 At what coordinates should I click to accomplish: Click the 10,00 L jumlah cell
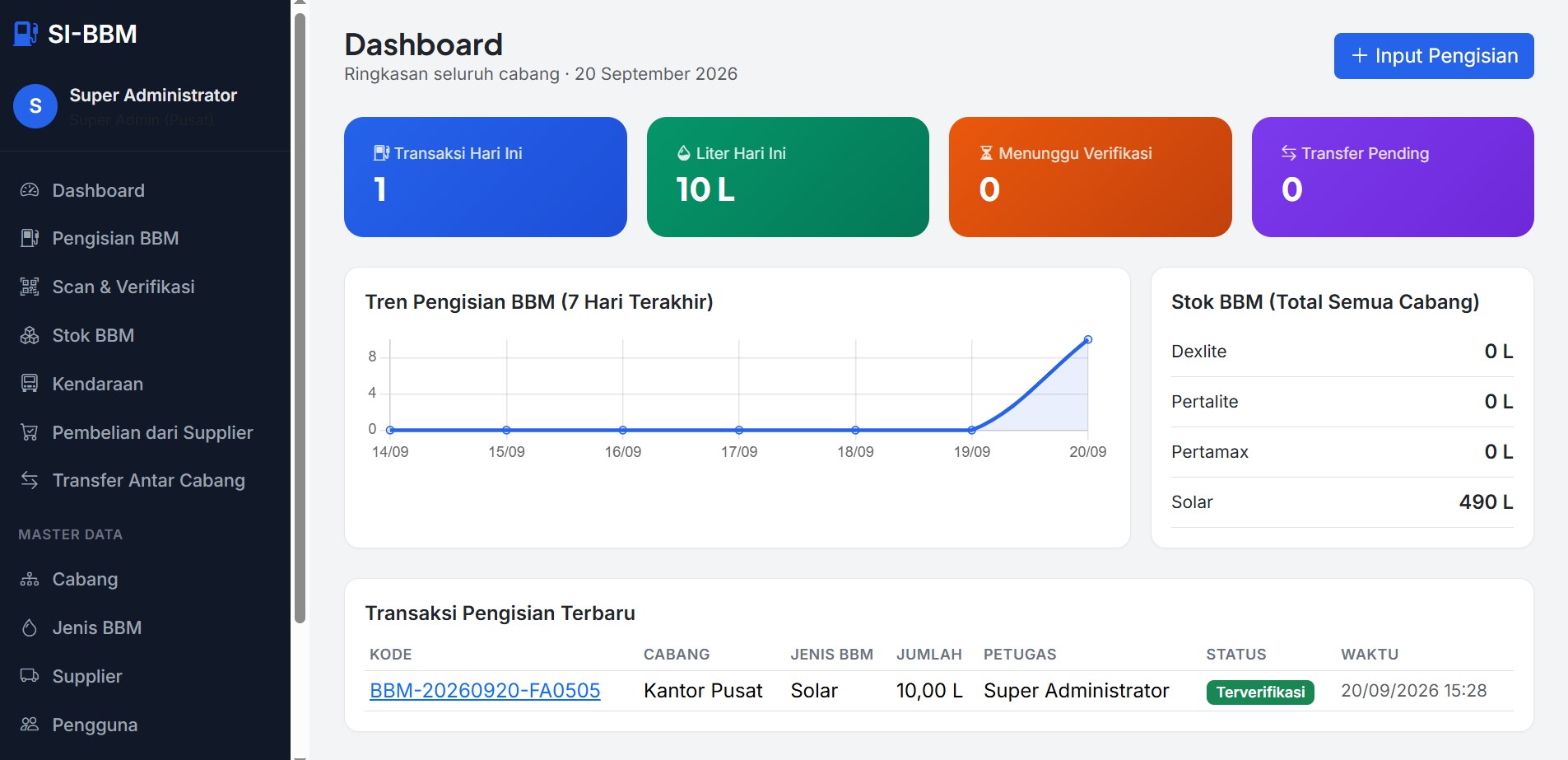point(929,691)
